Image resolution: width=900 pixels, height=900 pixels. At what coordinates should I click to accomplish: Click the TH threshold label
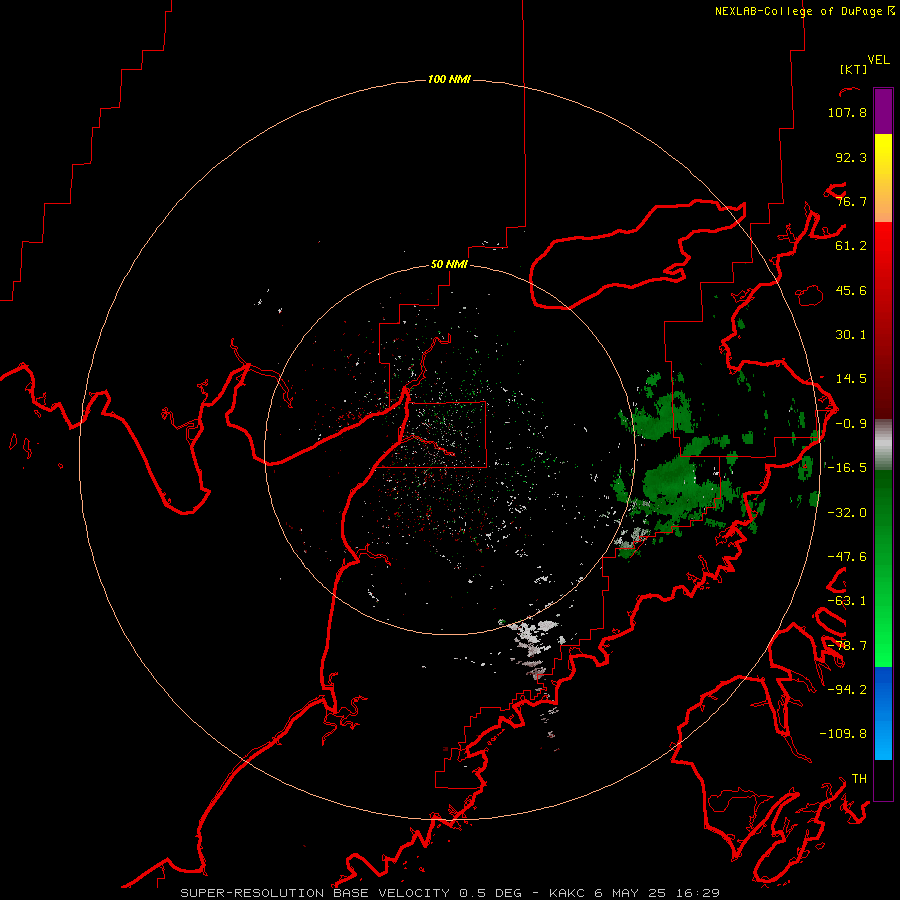tap(859, 779)
